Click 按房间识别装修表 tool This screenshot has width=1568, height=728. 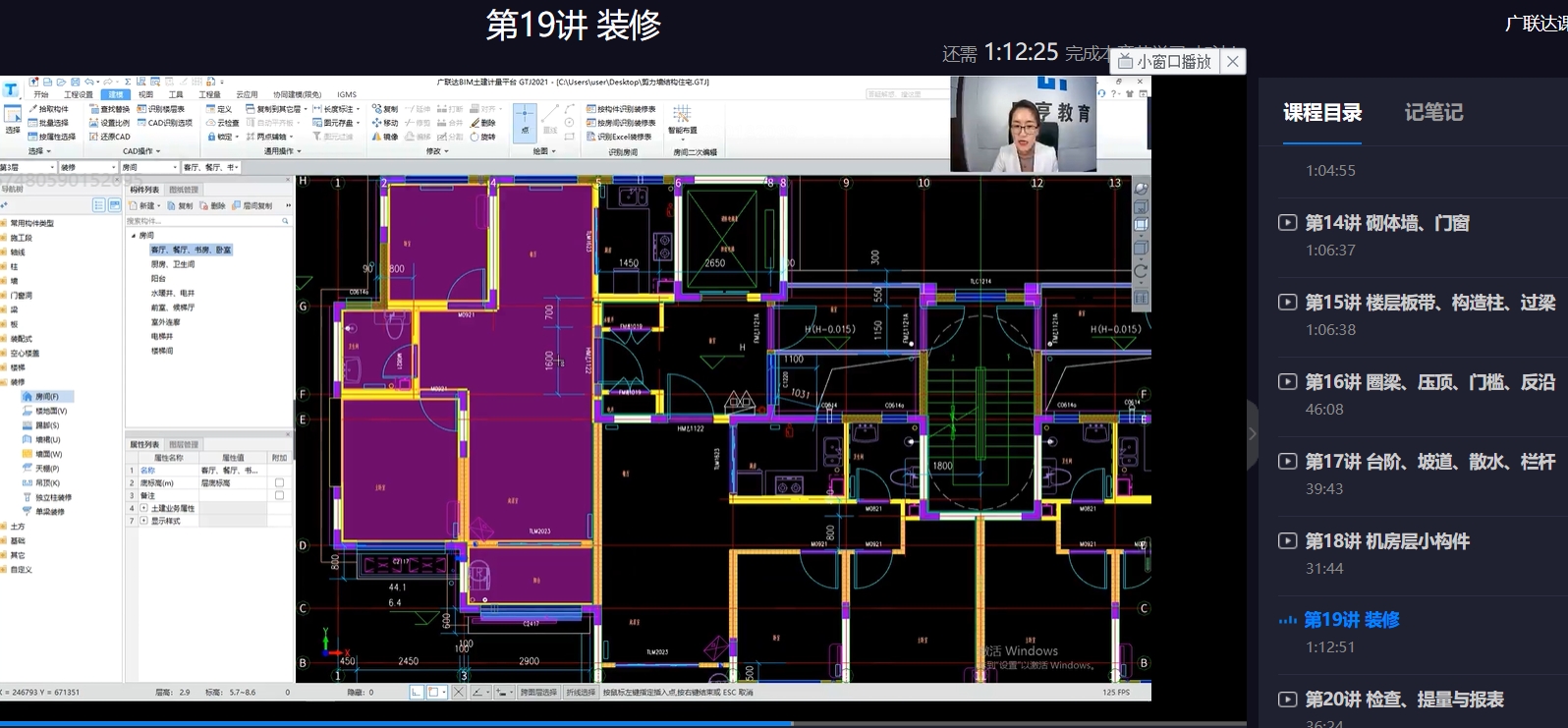(622, 123)
